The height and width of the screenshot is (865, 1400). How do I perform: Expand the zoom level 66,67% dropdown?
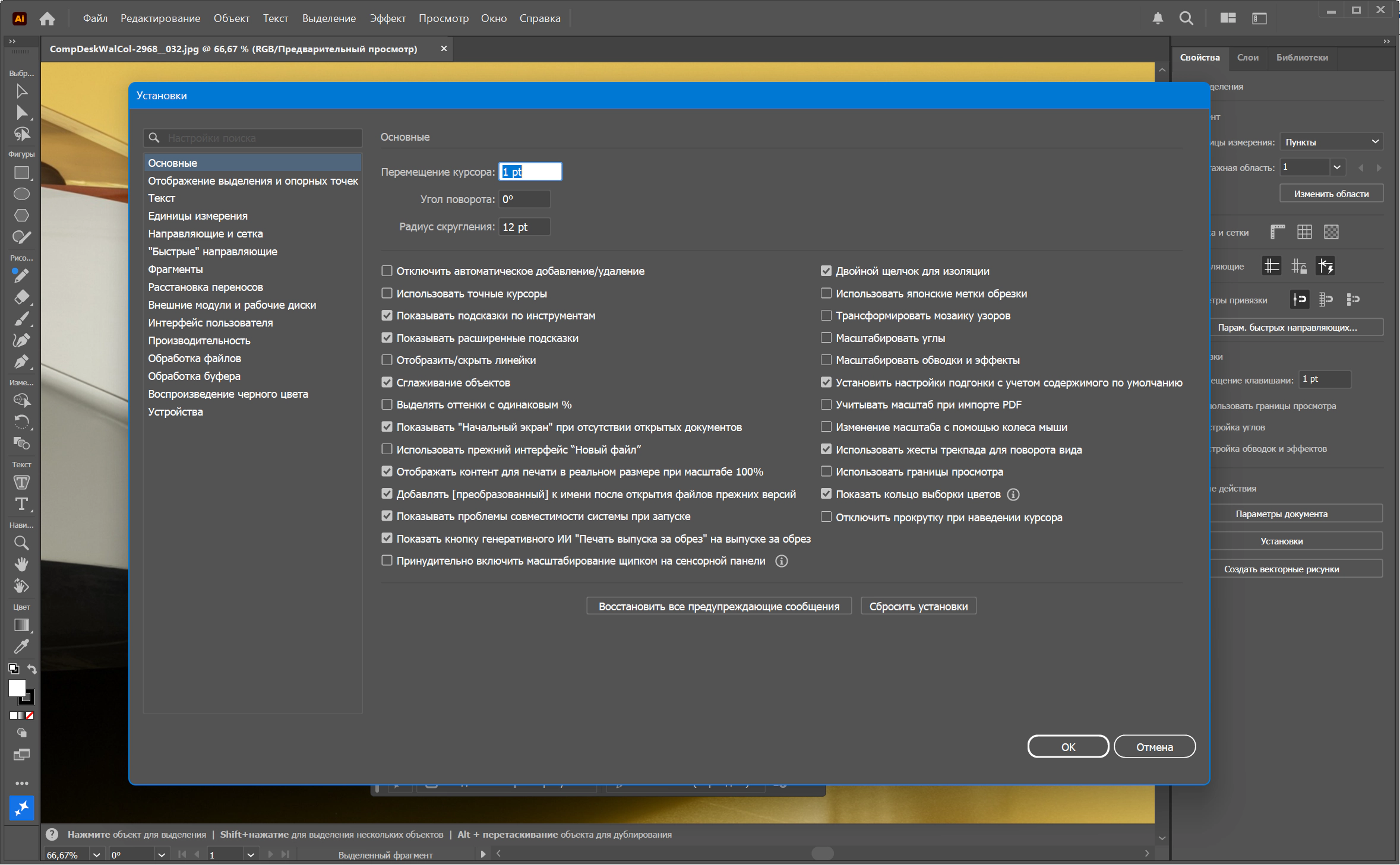(96, 855)
